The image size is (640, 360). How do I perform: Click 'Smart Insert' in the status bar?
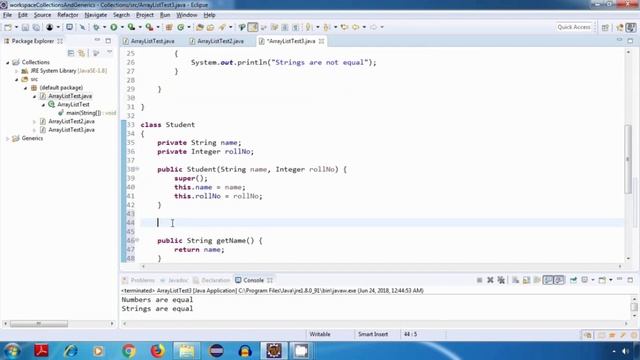point(373,334)
